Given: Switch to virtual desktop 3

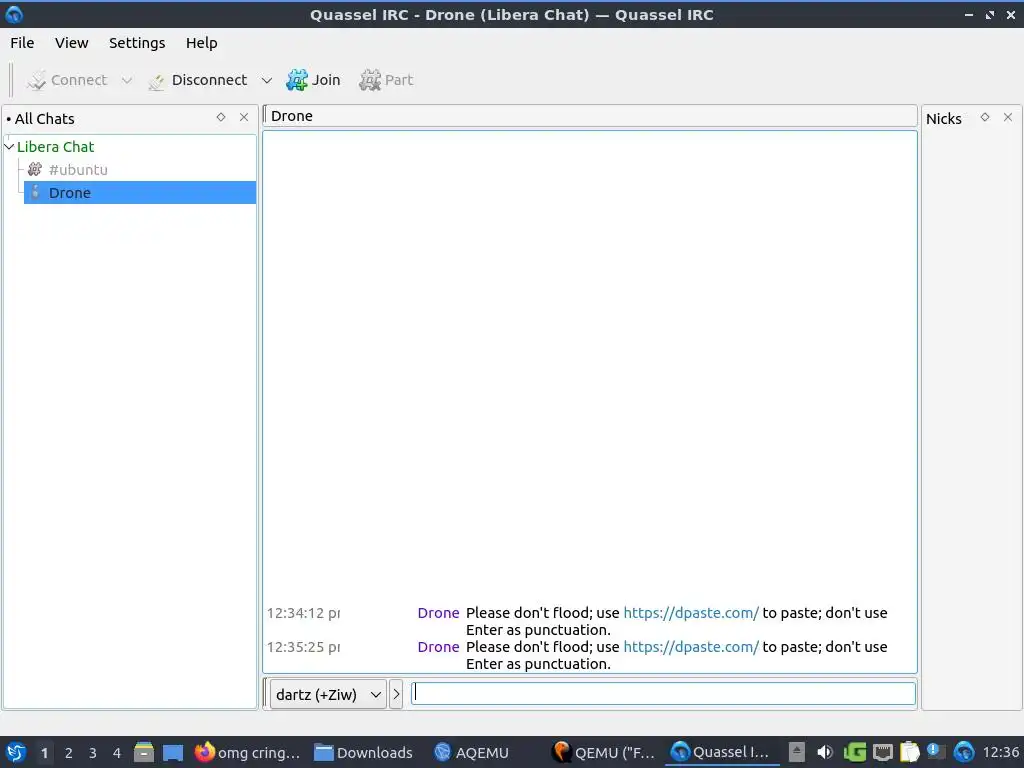Looking at the screenshot, I should click(93, 753).
